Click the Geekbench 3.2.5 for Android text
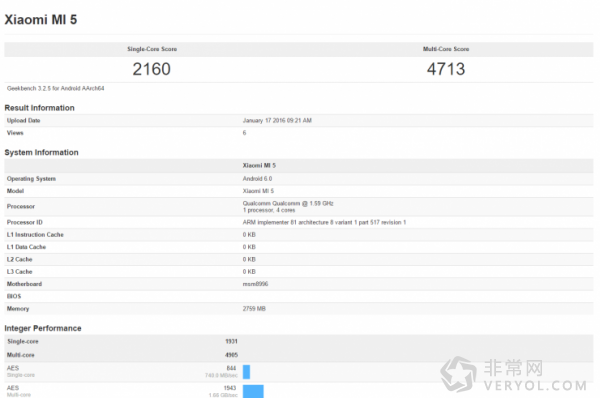The height and width of the screenshot is (398, 600). point(55,88)
